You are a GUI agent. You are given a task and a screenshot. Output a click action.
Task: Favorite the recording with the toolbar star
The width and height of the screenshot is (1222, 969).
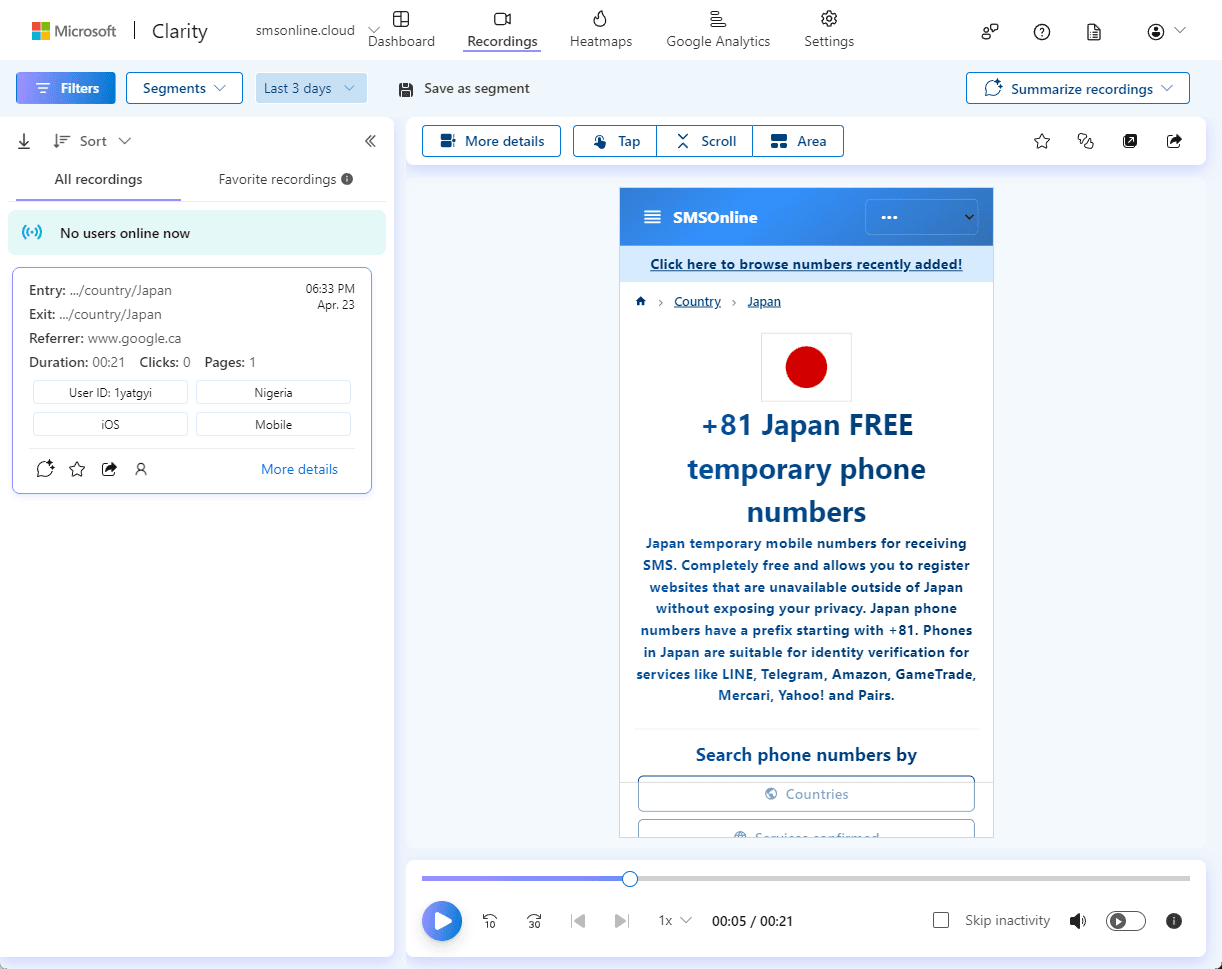[x=1042, y=141]
